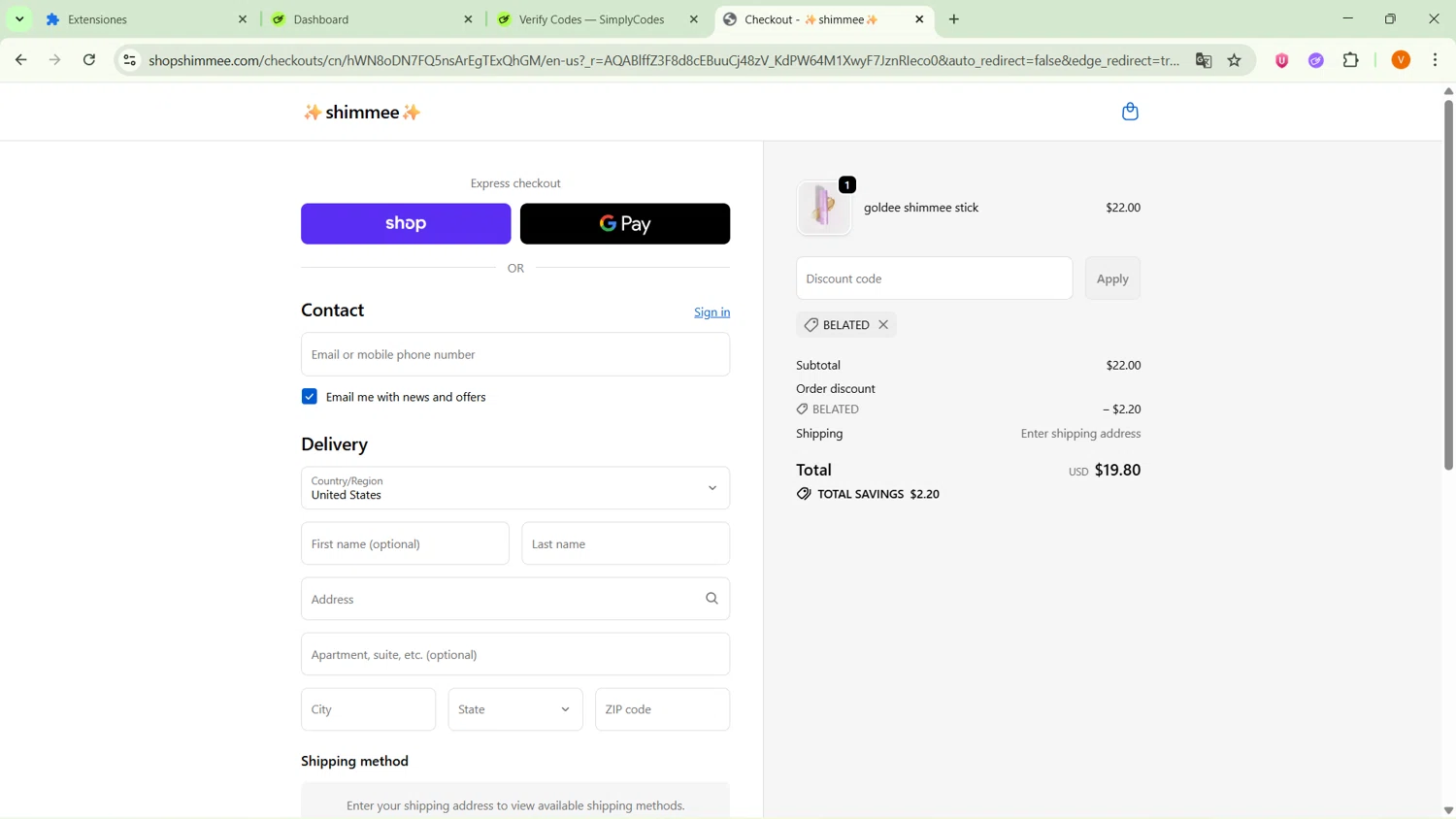Focus the ZIP code field
1456x819 pixels.
pyautogui.click(x=662, y=709)
